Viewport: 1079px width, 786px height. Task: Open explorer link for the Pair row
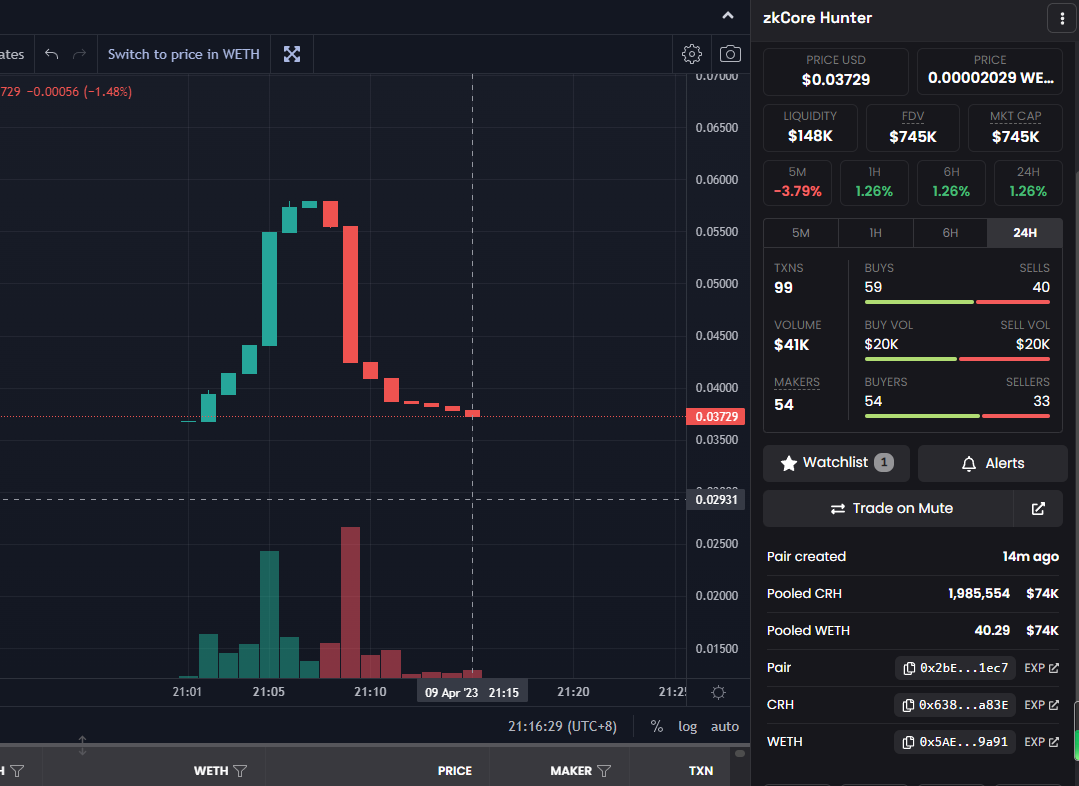(1041, 668)
